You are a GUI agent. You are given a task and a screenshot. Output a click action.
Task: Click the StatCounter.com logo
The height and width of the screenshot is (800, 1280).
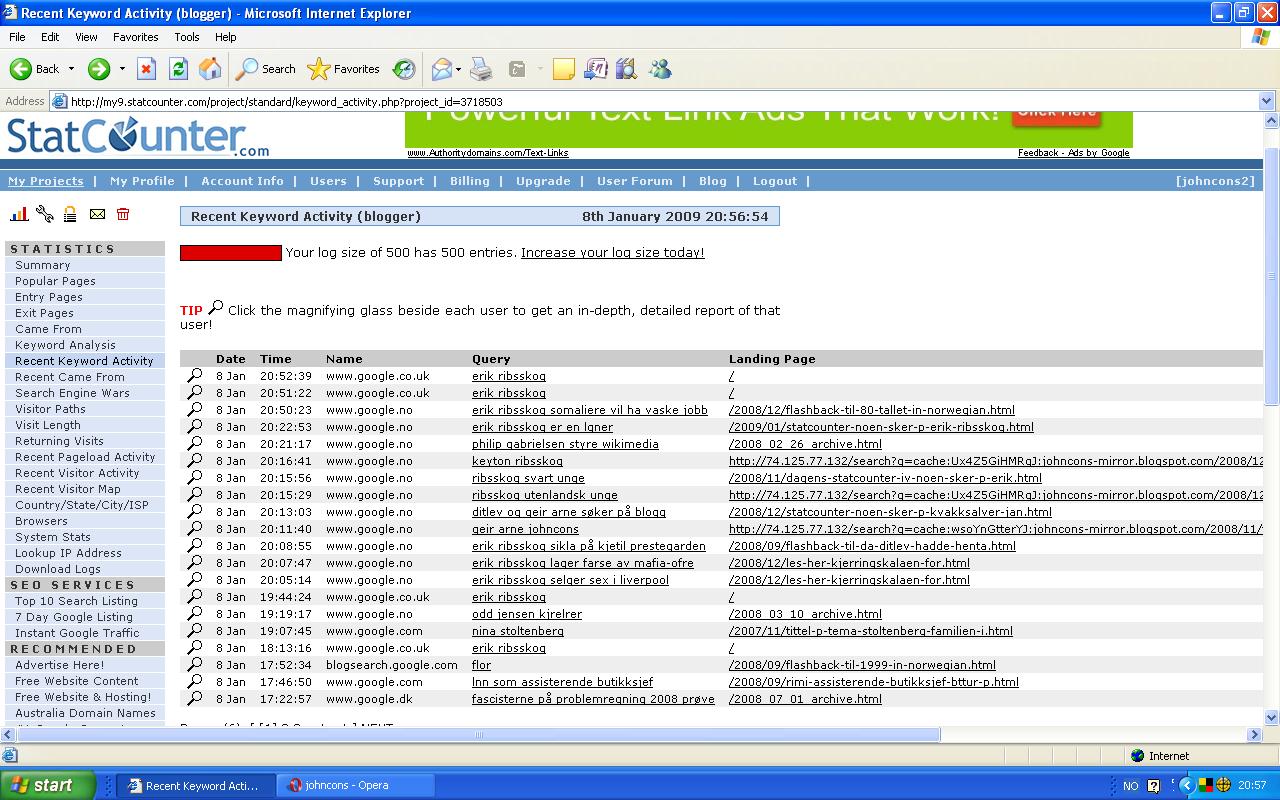coord(138,136)
